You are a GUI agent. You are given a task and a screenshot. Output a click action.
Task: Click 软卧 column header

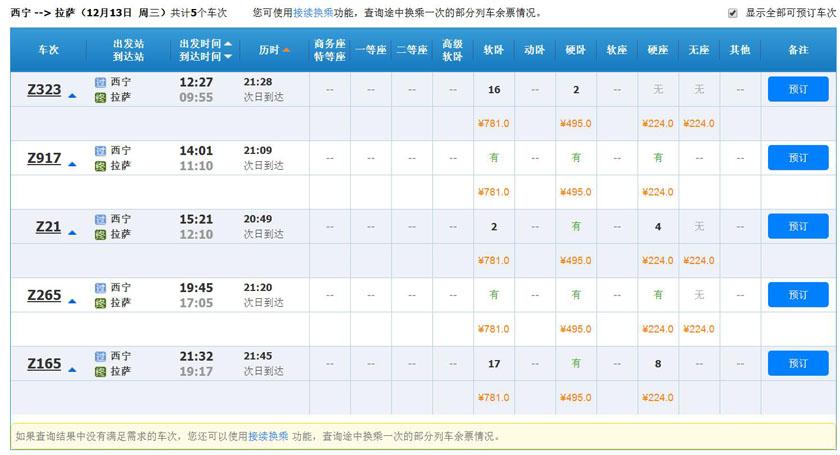pyautogui.click(x=493, y=50)
